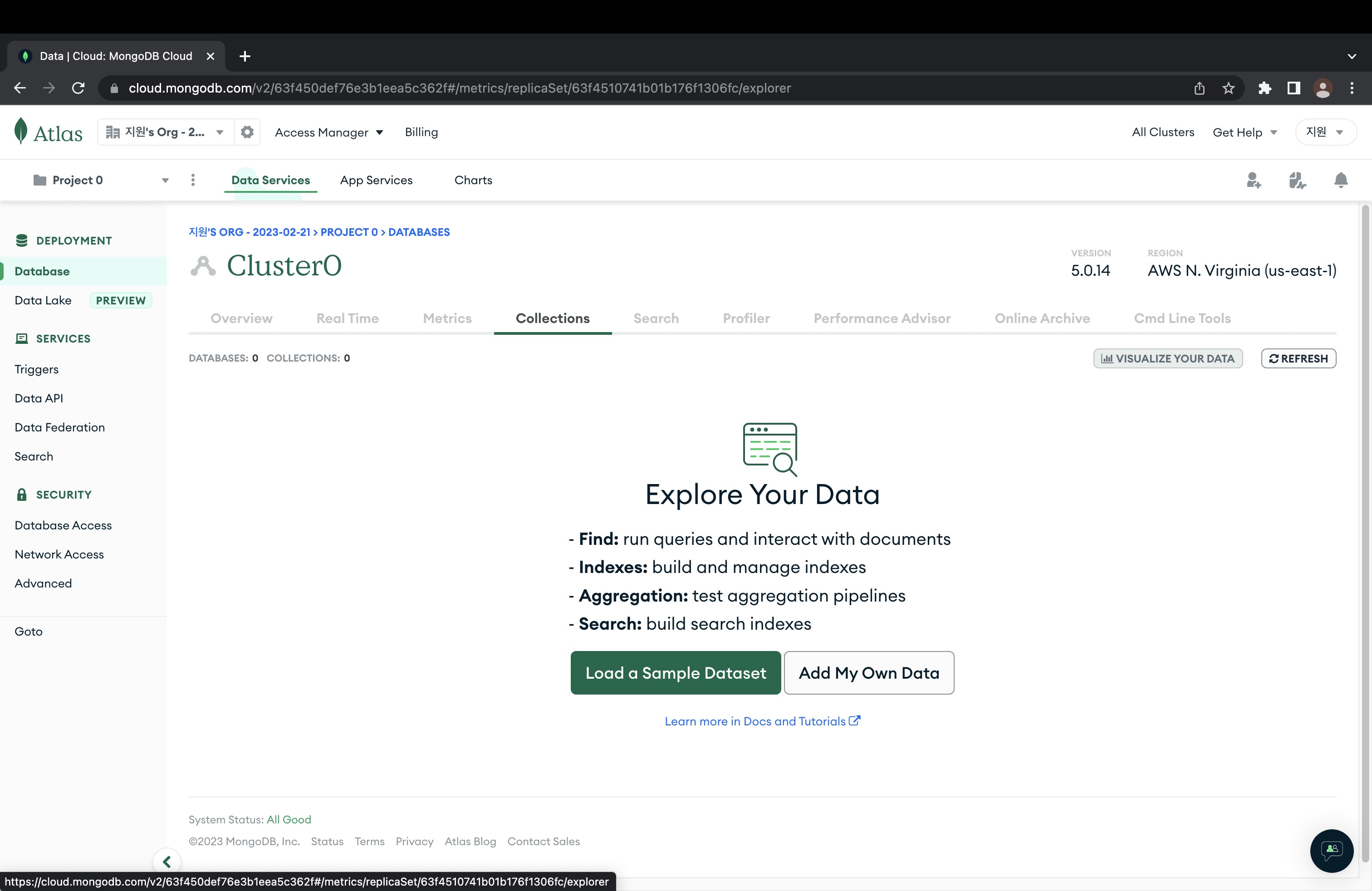
Task: Click the All Good system status link
Action: pyautogui.click(x=289, y=819)
